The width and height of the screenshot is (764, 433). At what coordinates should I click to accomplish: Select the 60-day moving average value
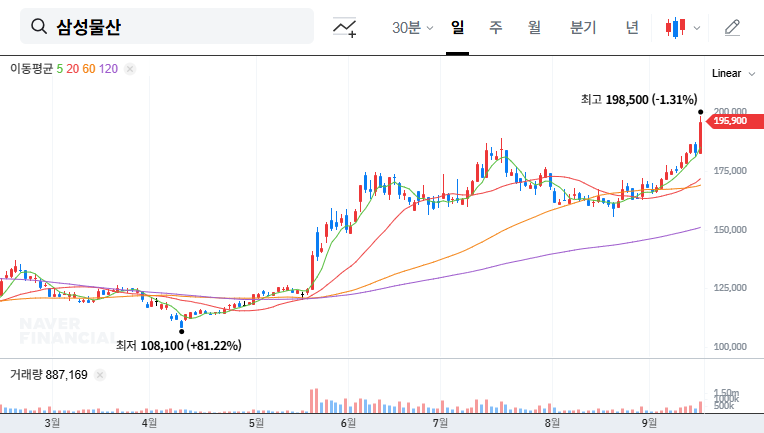click(89, 69)
